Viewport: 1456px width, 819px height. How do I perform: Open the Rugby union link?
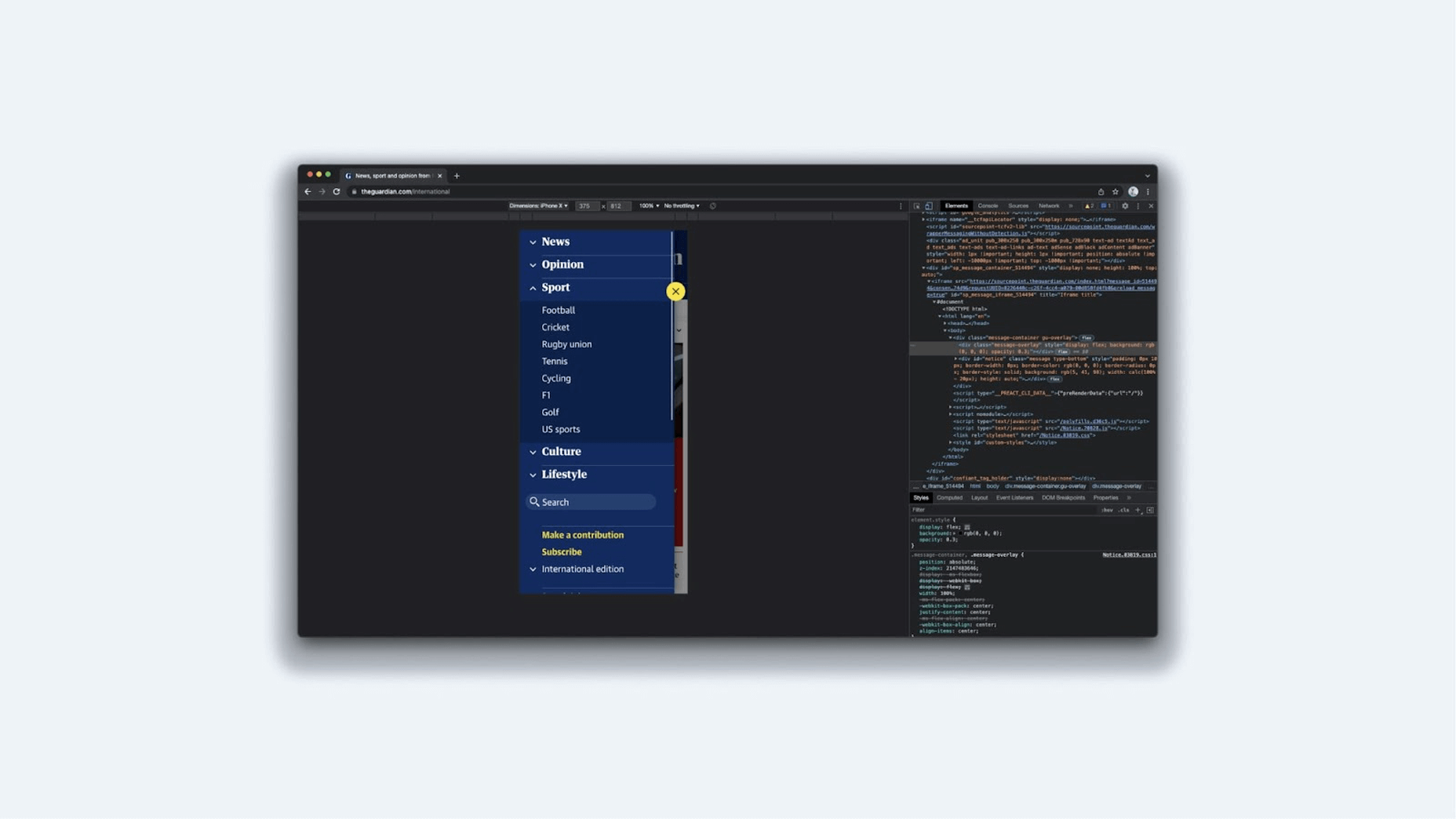(x=566, y=344)
